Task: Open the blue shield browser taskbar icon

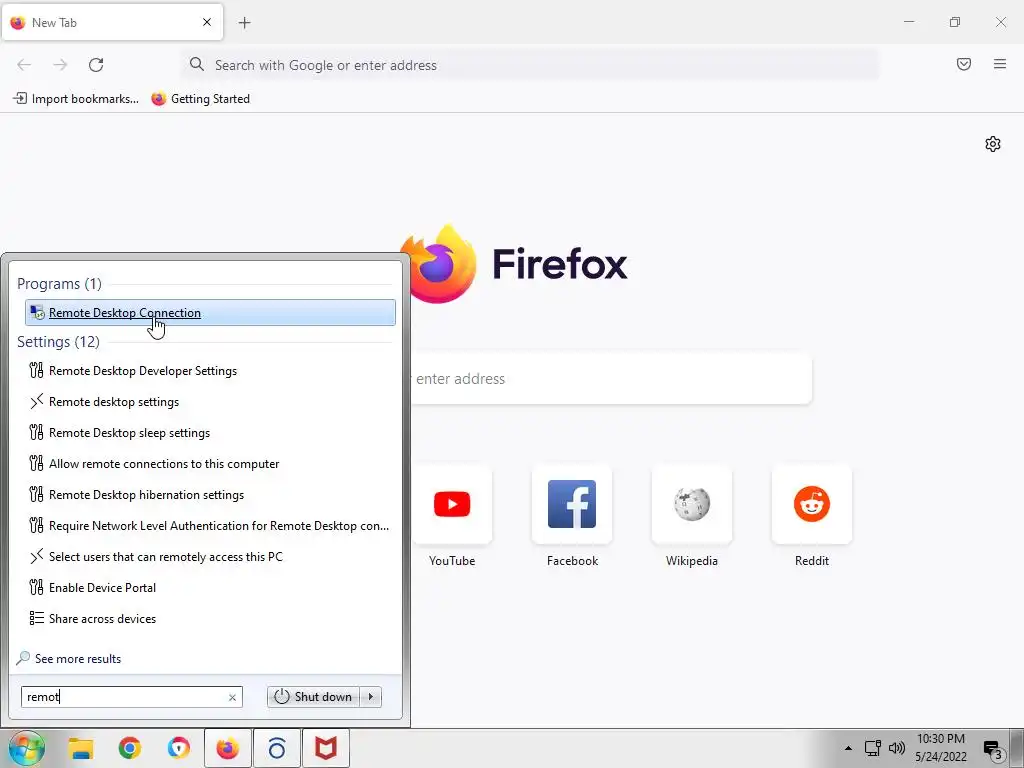Action: [x=178, y=748]
